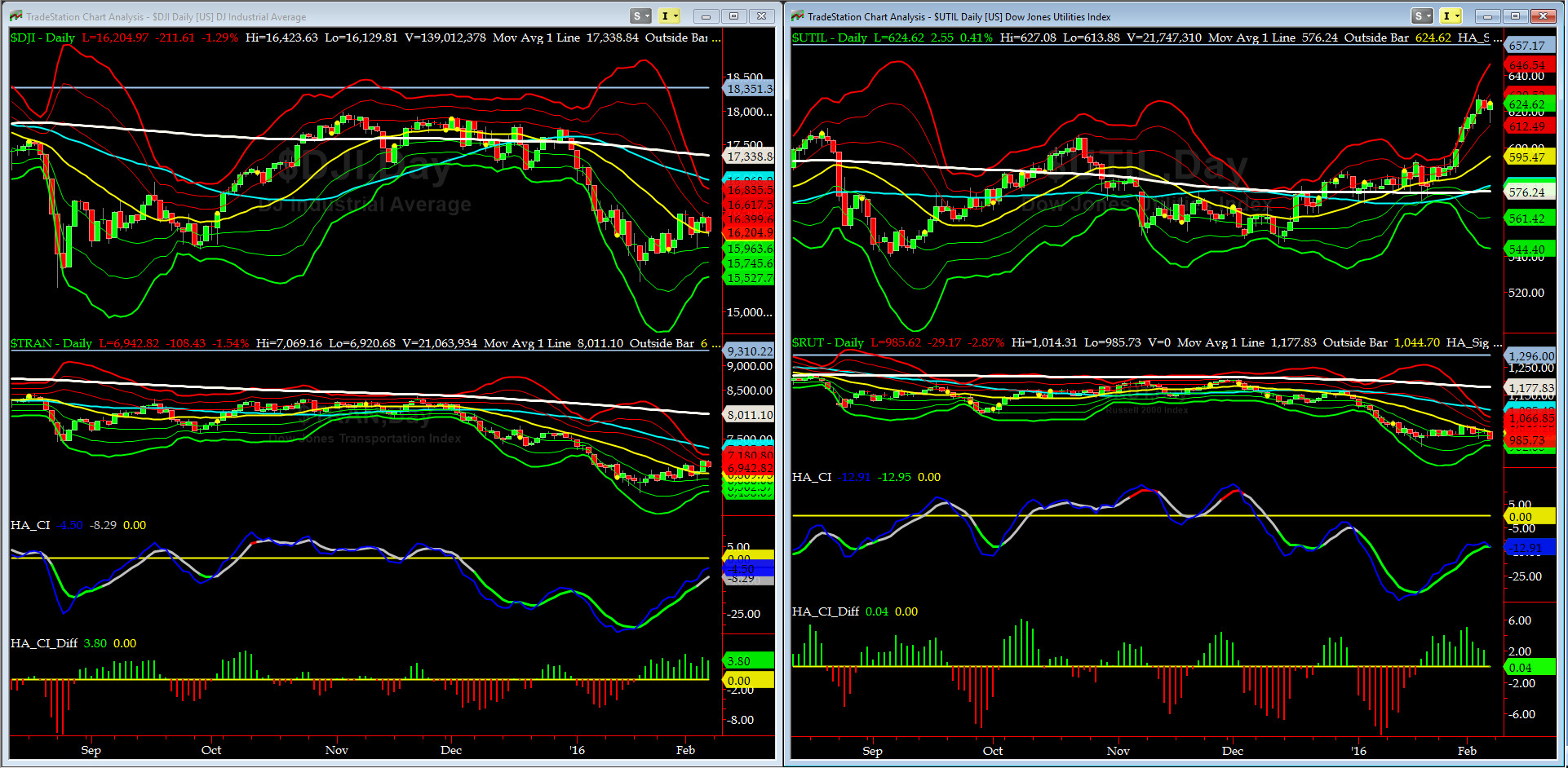Click HA_CI_Diff label in $UTIL window
The height and width of the screenshot is (768, 1568).
826,611
